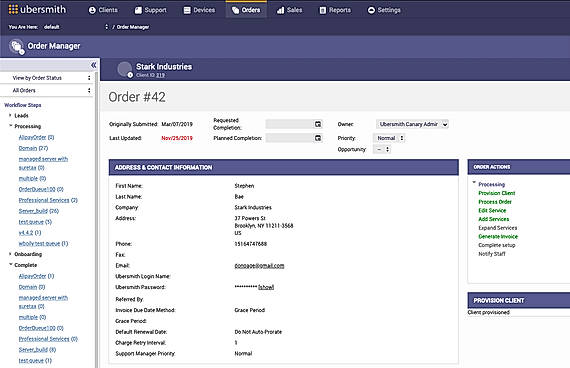This screenshot has width=570, height=368.
Task: Click the Edit Service action
Action: 492,211
